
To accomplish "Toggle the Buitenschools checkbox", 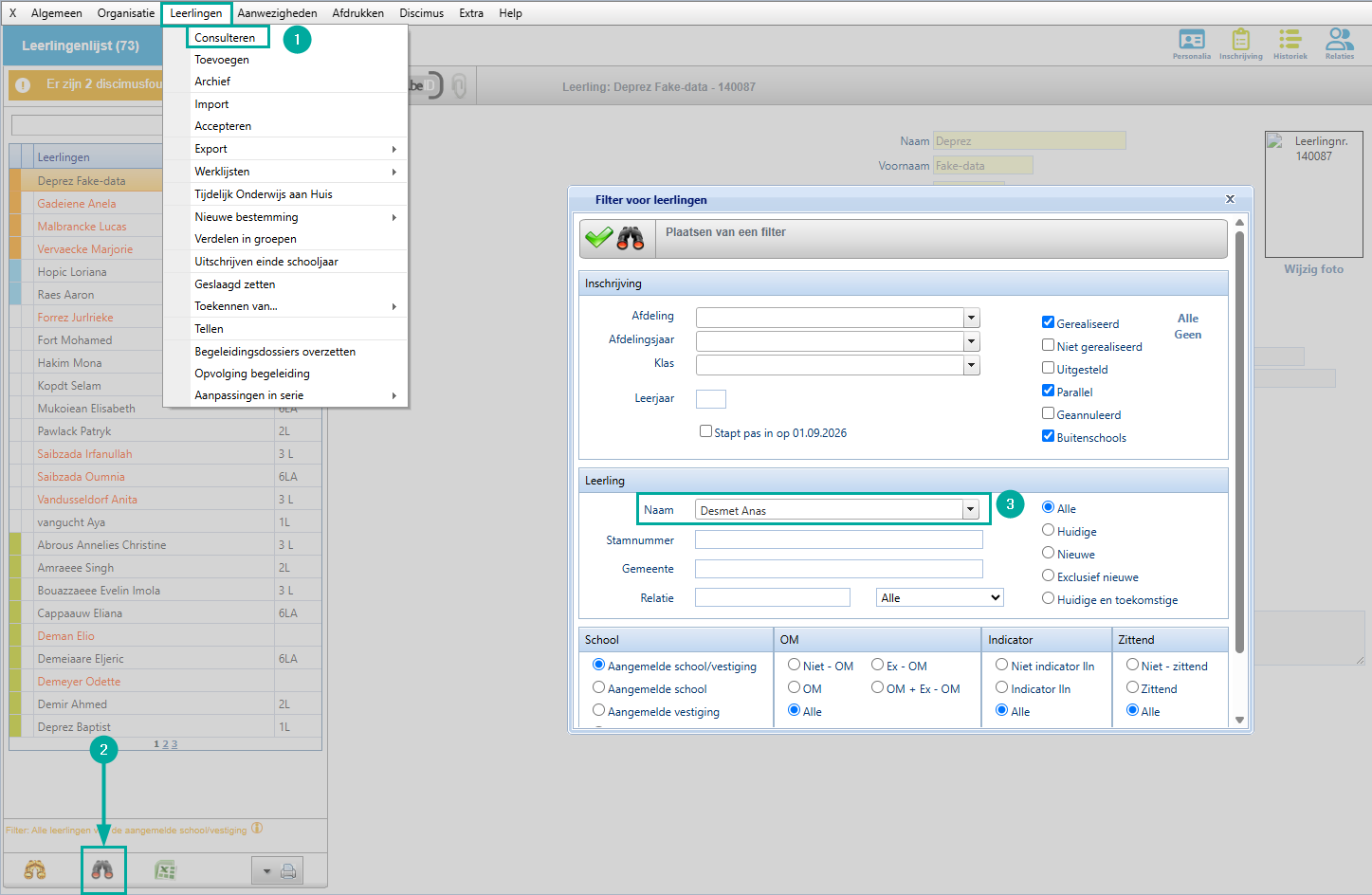I will click(1048, 436).
